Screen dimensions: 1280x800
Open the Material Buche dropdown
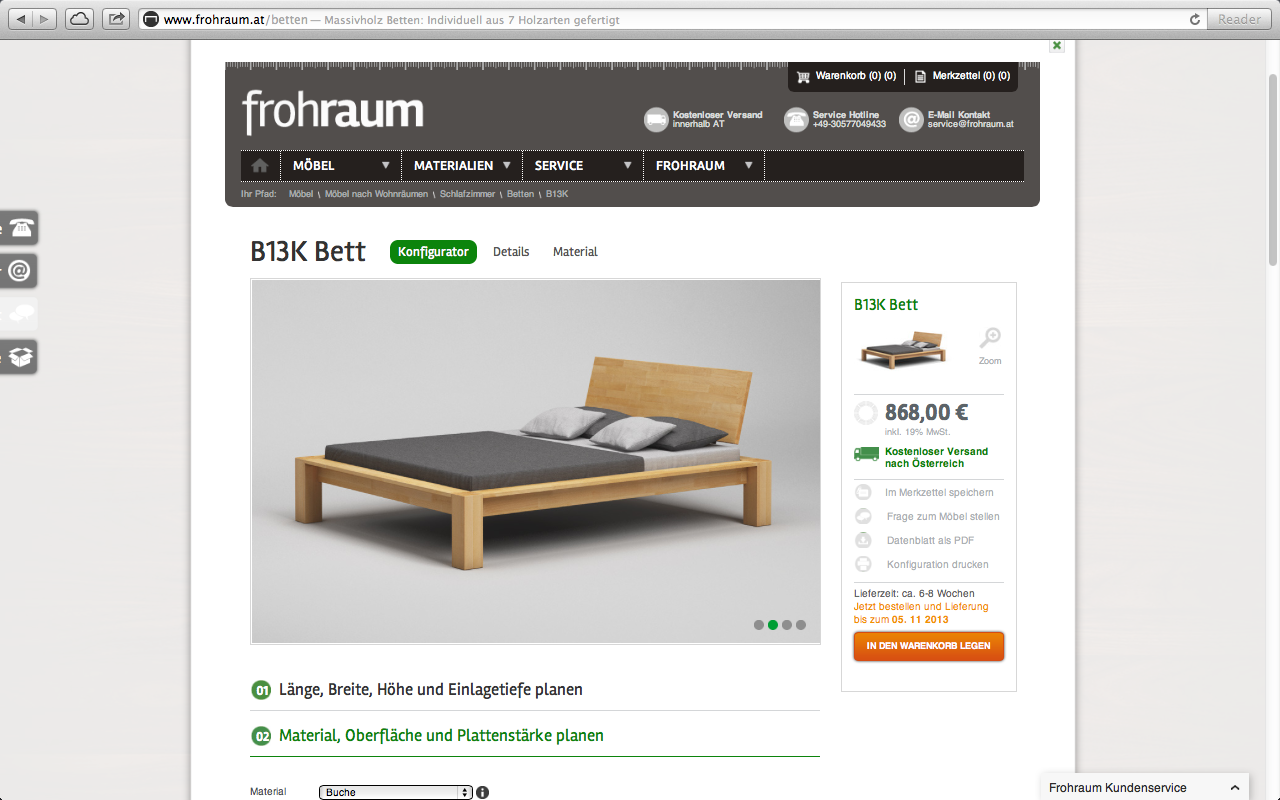click(396, 792)
